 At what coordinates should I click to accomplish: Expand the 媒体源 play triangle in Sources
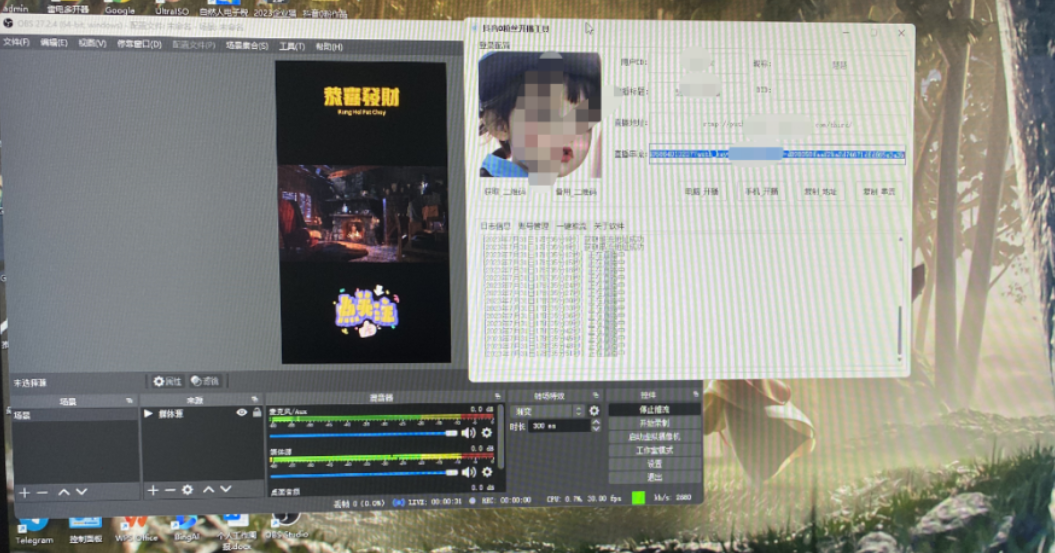[x=149, y=413]
